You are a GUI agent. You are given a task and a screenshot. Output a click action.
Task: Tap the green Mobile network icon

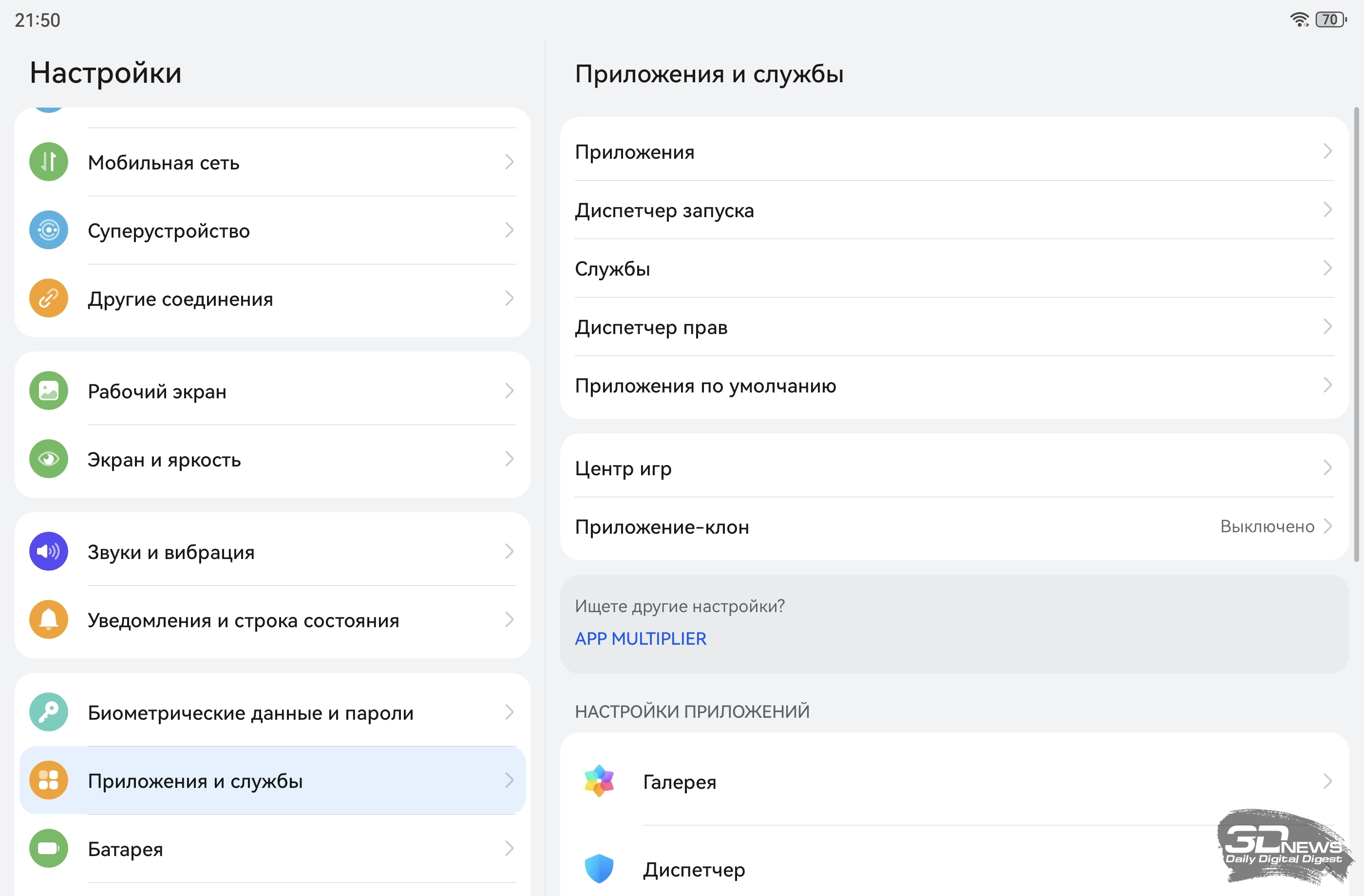(49, 162)
